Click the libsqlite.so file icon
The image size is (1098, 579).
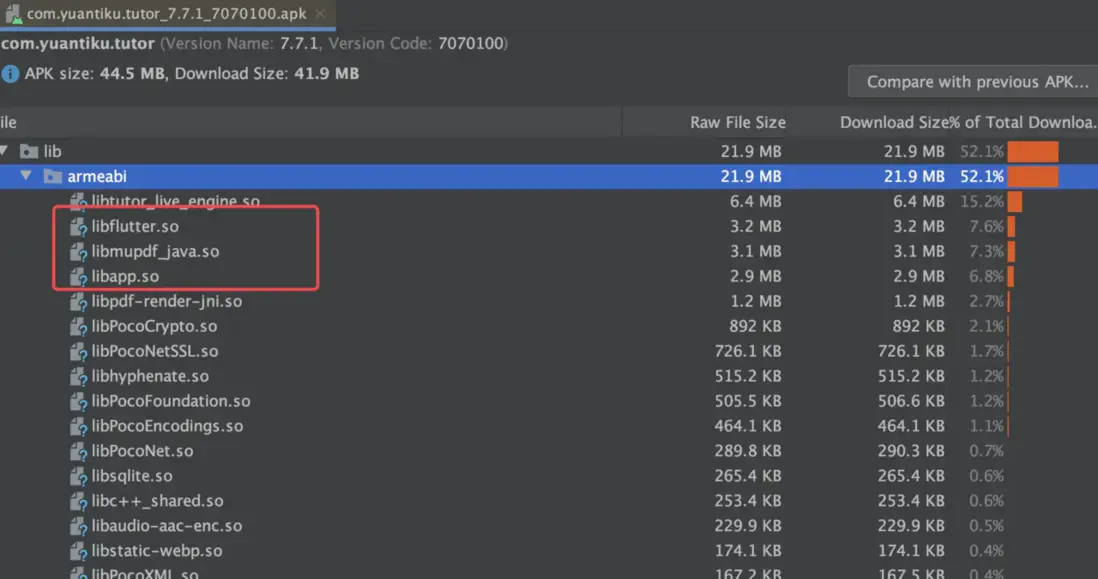78,477
